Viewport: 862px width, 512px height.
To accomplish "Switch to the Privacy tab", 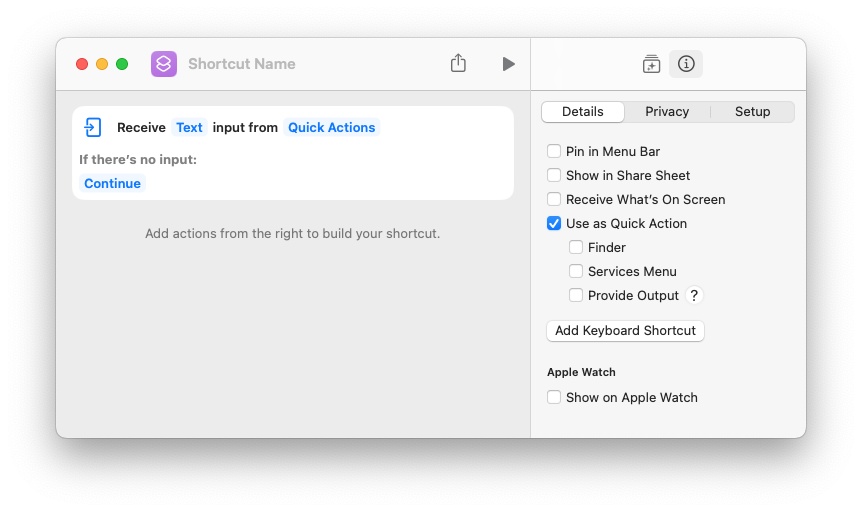I will pos(667,112).
